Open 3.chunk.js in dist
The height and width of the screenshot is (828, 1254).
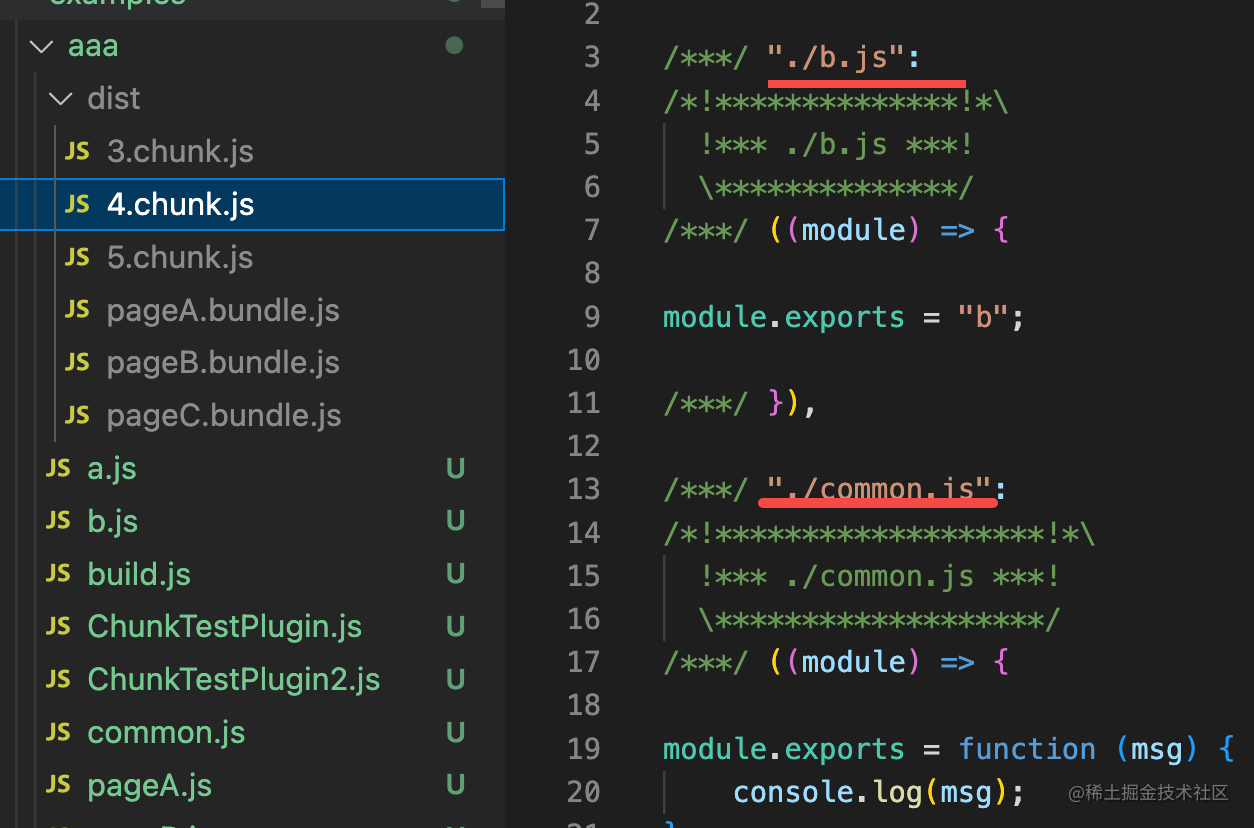click(180, 151)
